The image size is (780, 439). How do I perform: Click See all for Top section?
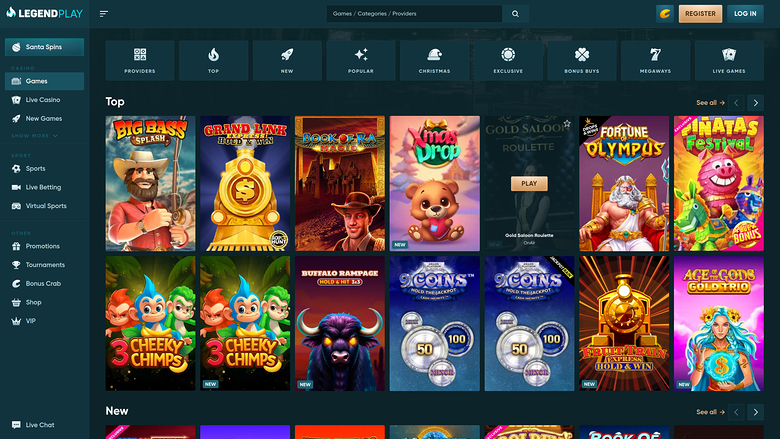(x=710, y=103)
